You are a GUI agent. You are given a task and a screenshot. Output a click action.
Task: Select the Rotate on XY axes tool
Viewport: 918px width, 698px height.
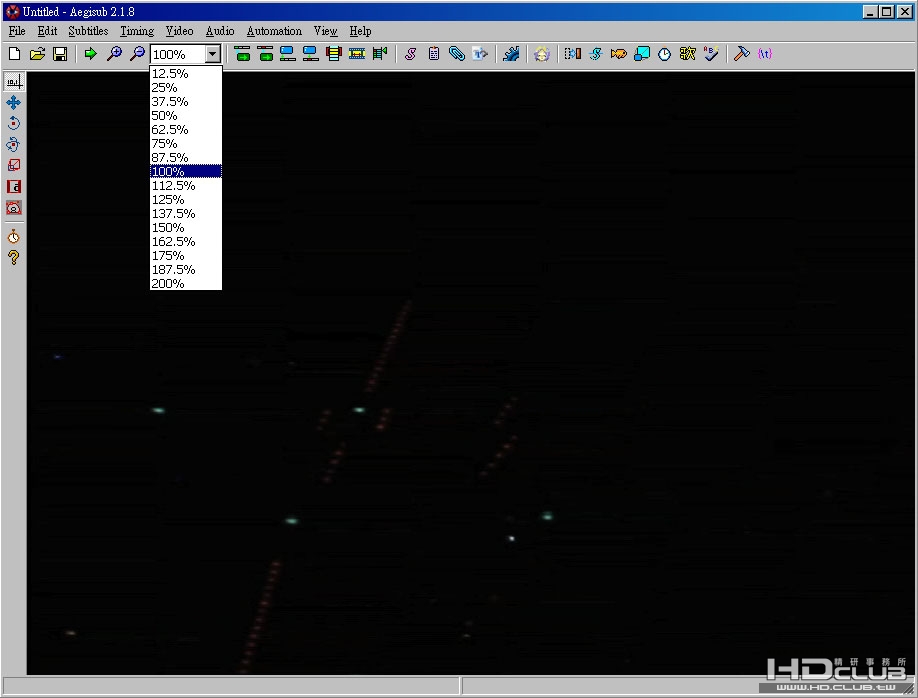point(14,145)
